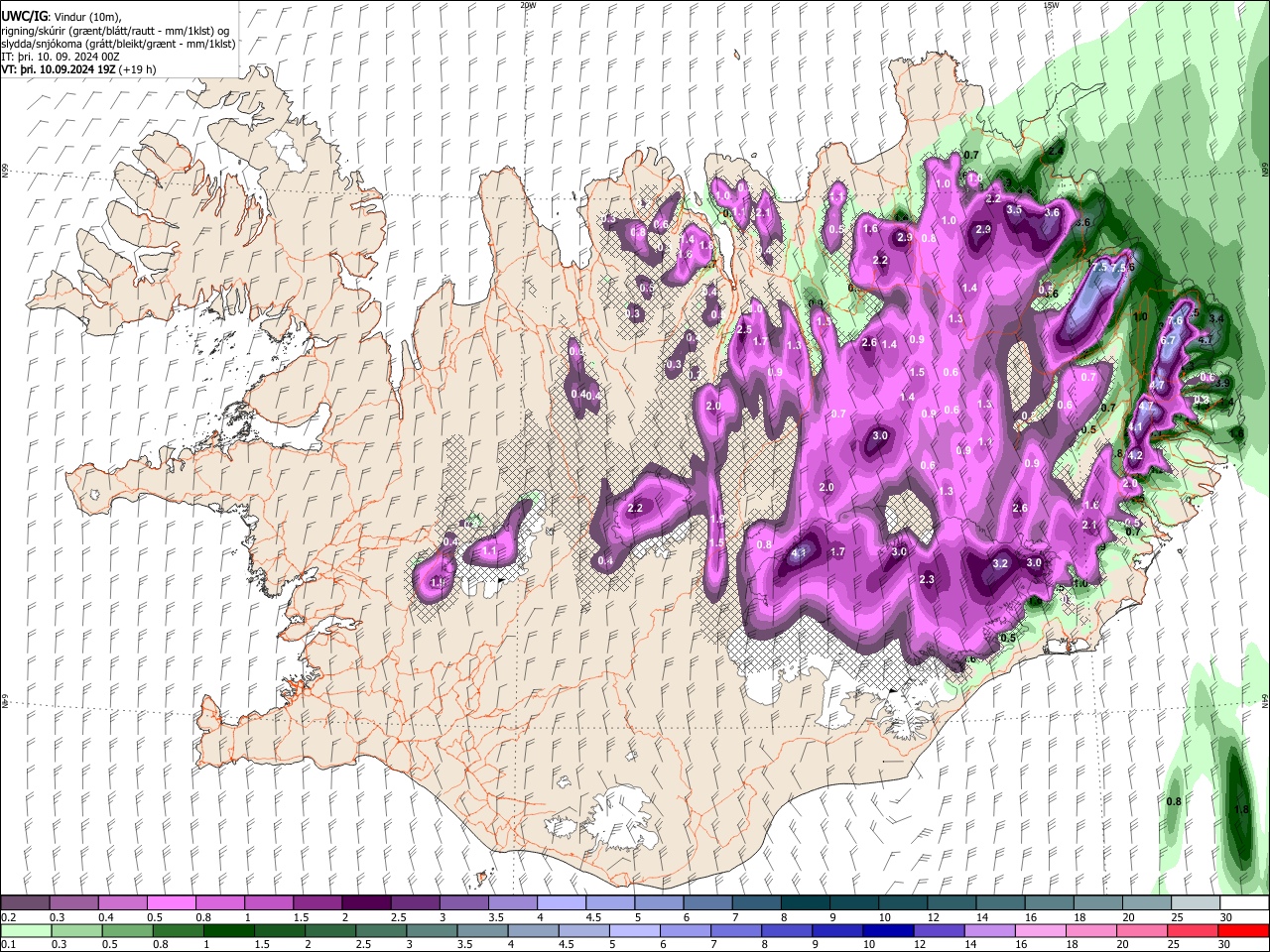Click the 2.5 snowfall value on map

pyautogui.click(x=744, y=329)
